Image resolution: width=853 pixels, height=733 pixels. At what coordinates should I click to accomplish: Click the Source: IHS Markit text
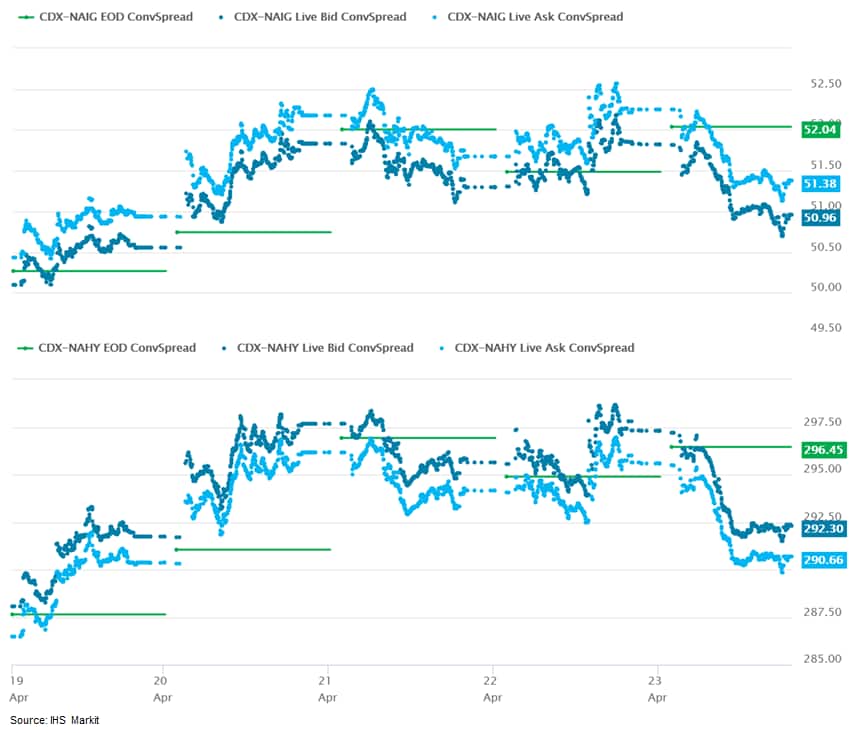[x=55, y=720]
